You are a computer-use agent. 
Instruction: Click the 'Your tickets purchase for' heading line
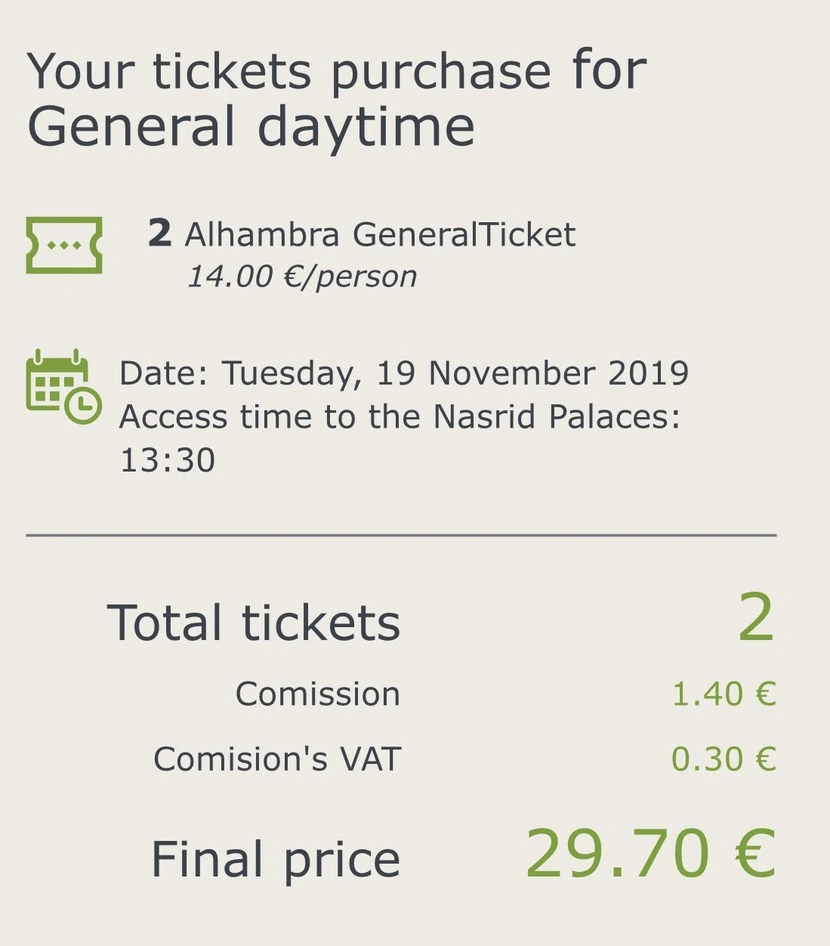(336, 71)
